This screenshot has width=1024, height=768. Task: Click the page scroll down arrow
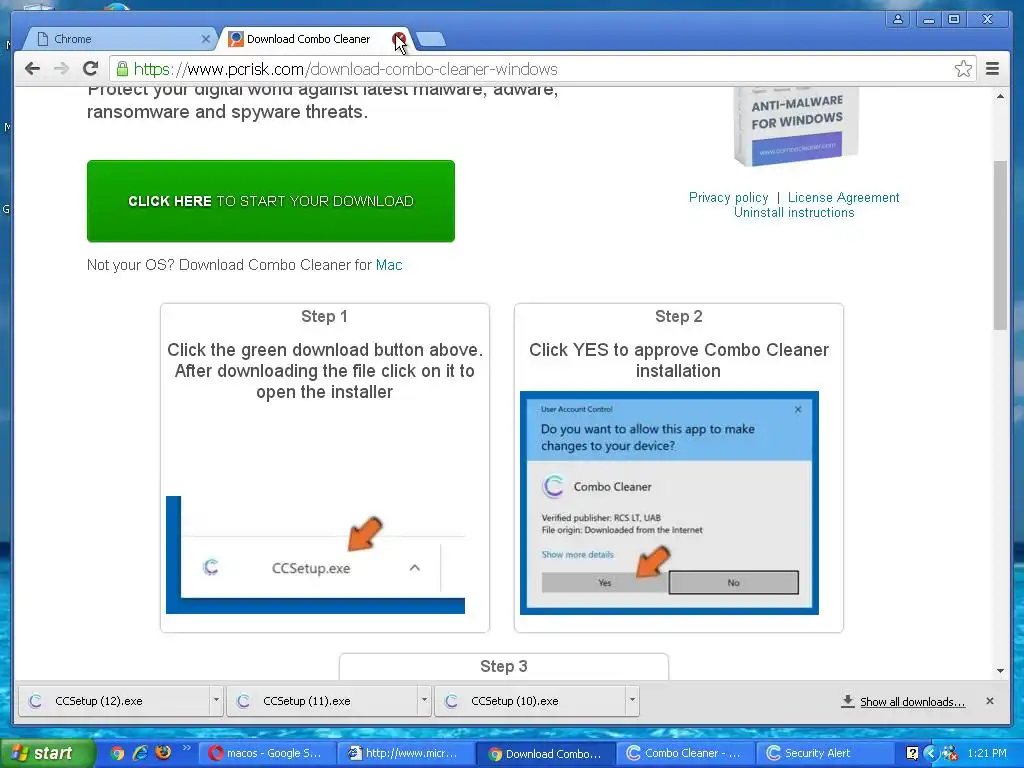point(1000,671)
